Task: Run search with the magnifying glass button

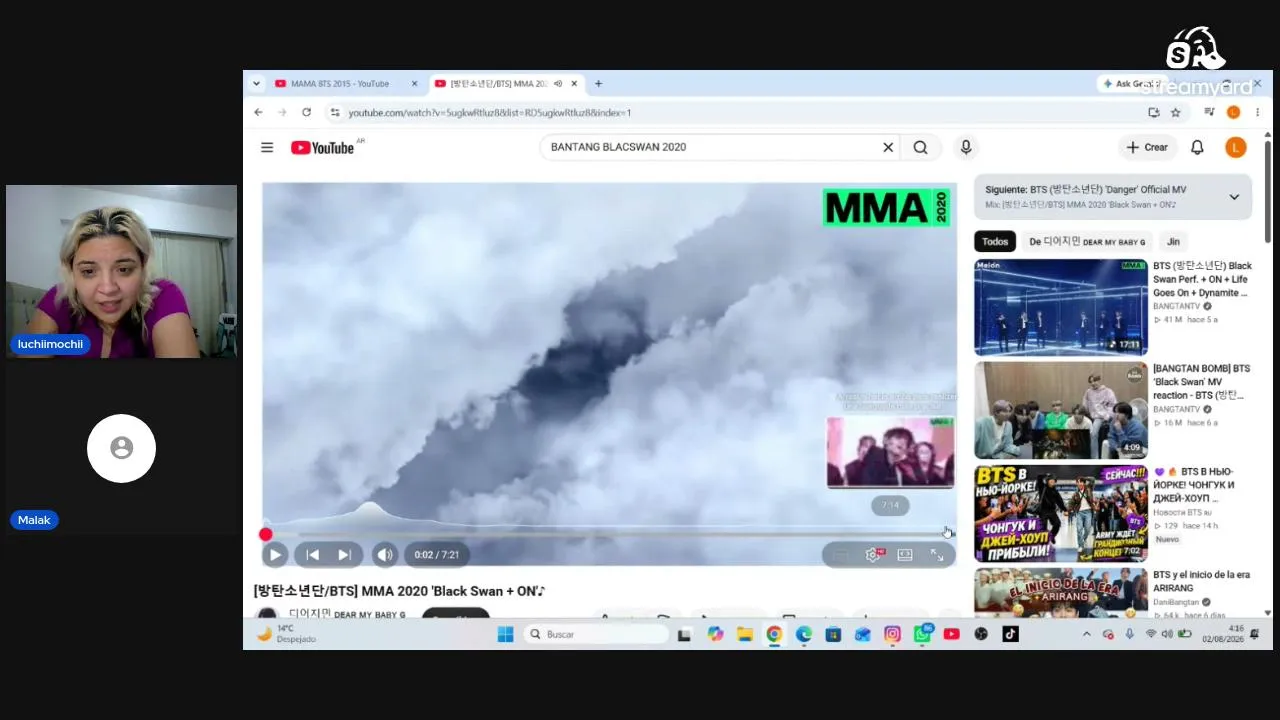Action: click(920, 147)
